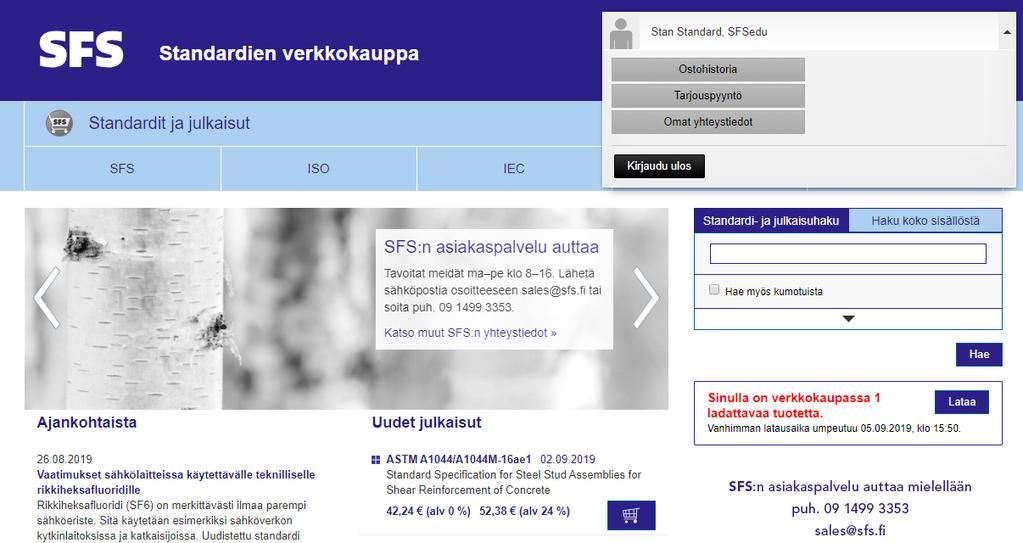Click the red ladattavaa tuotetta notice
Screen dimensions: 1023x543
[794, 405]
